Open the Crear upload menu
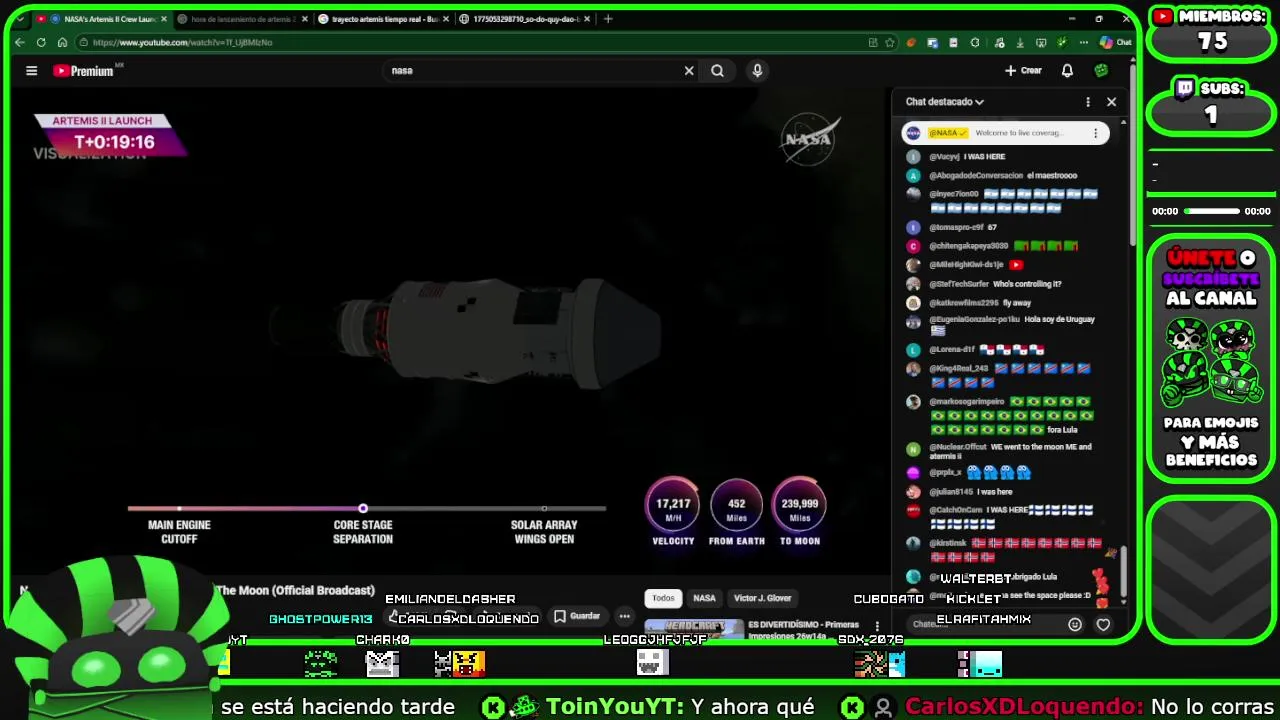 (1023, 71)
